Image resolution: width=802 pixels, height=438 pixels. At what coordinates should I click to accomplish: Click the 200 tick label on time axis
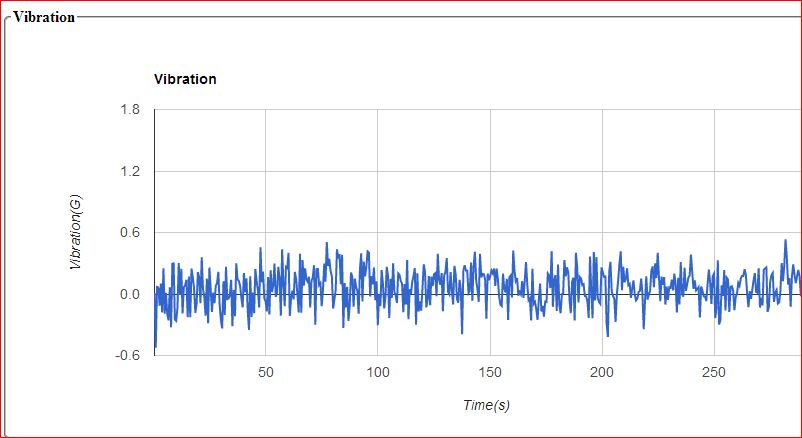pyautogui.click(x=602, y=373)
